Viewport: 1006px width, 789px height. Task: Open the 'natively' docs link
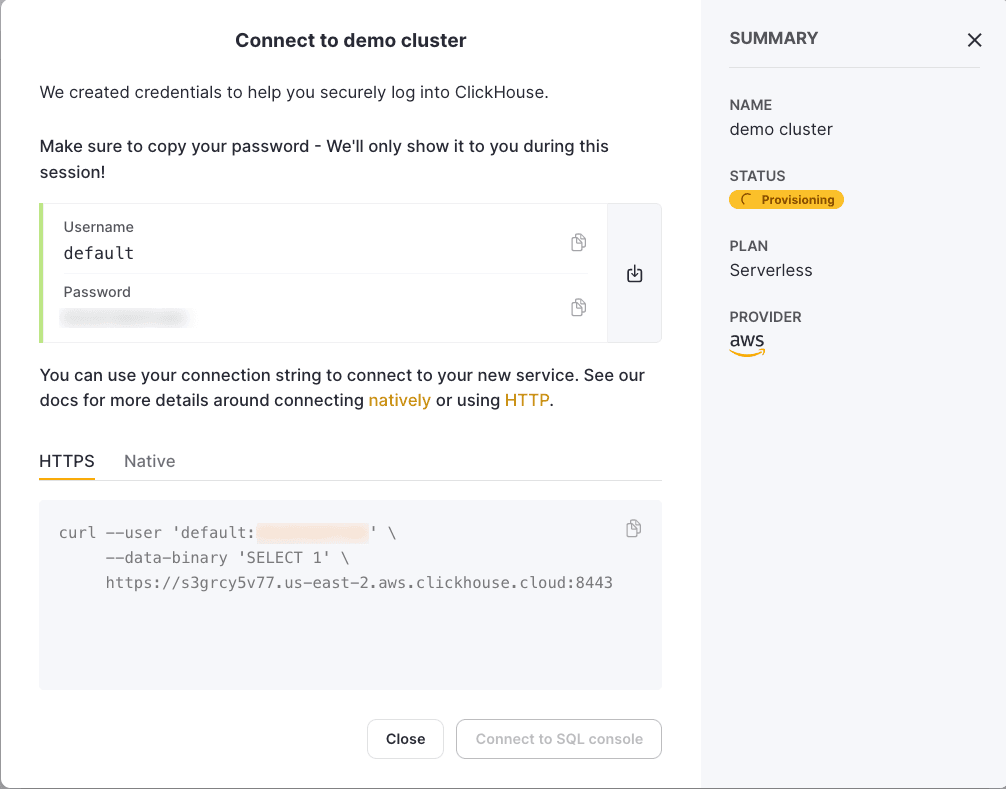pyautogui.click(x=399, y=400)
